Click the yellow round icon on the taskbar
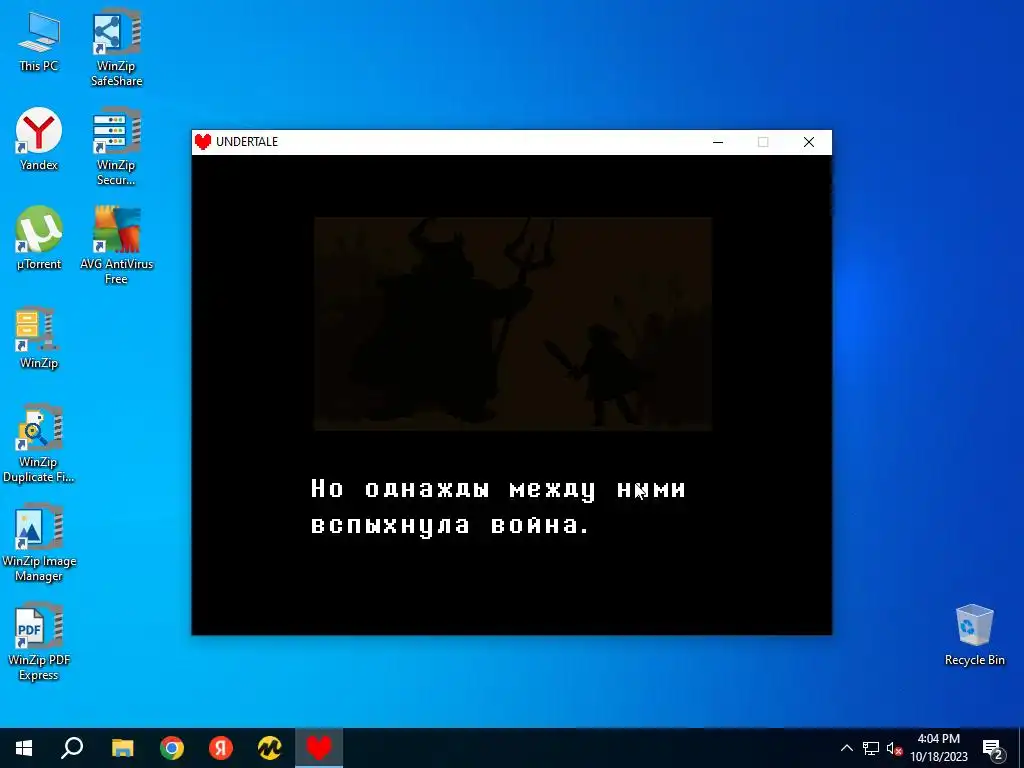This screenshot has height=768, width=1024. pyautogui.click(x=270, y=748)
